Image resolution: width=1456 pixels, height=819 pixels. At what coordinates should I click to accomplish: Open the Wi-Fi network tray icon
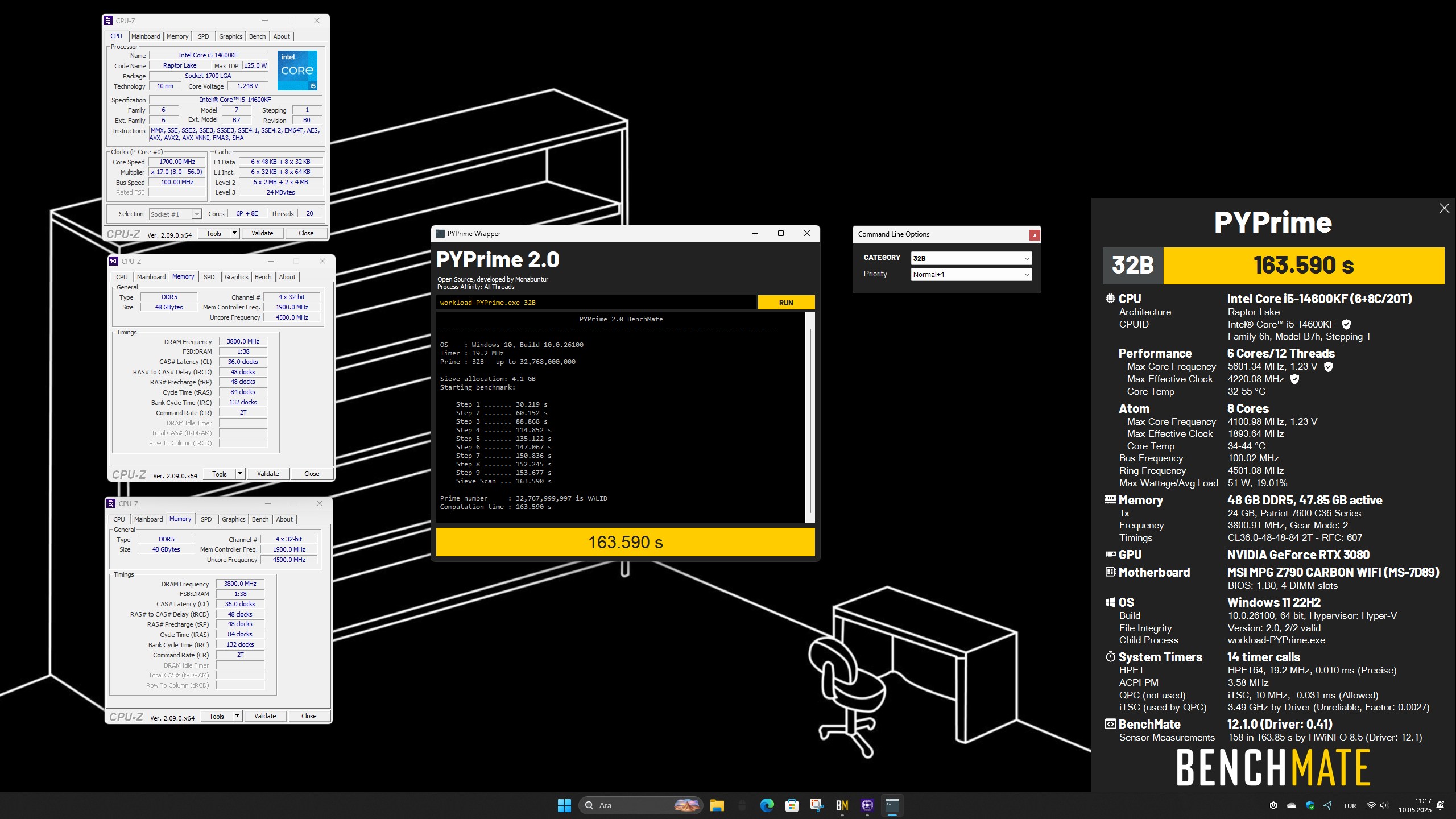1371,805
